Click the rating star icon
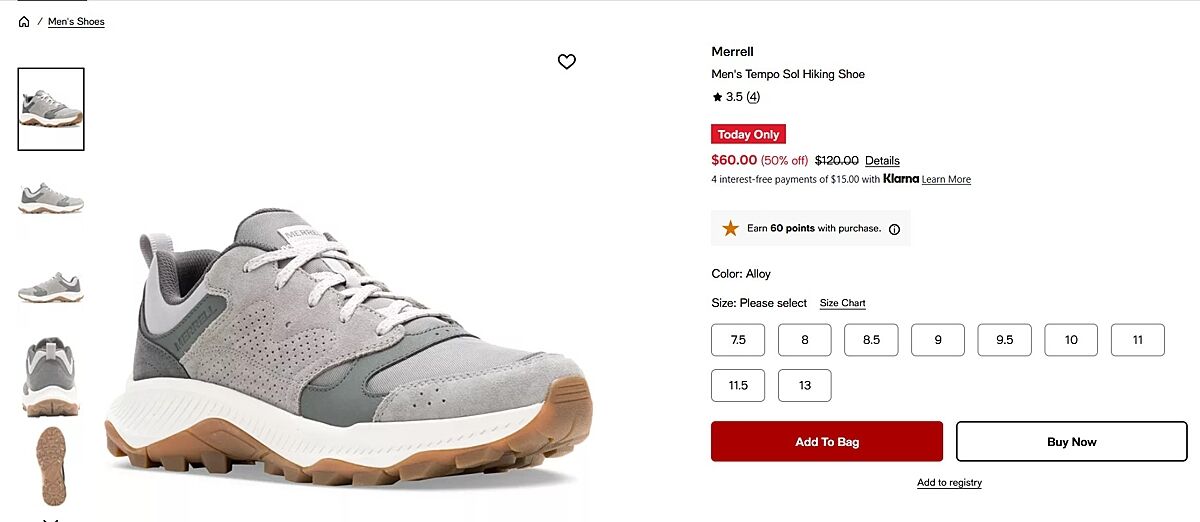The height and width of the screenshot is (522, 1200). 717,97
